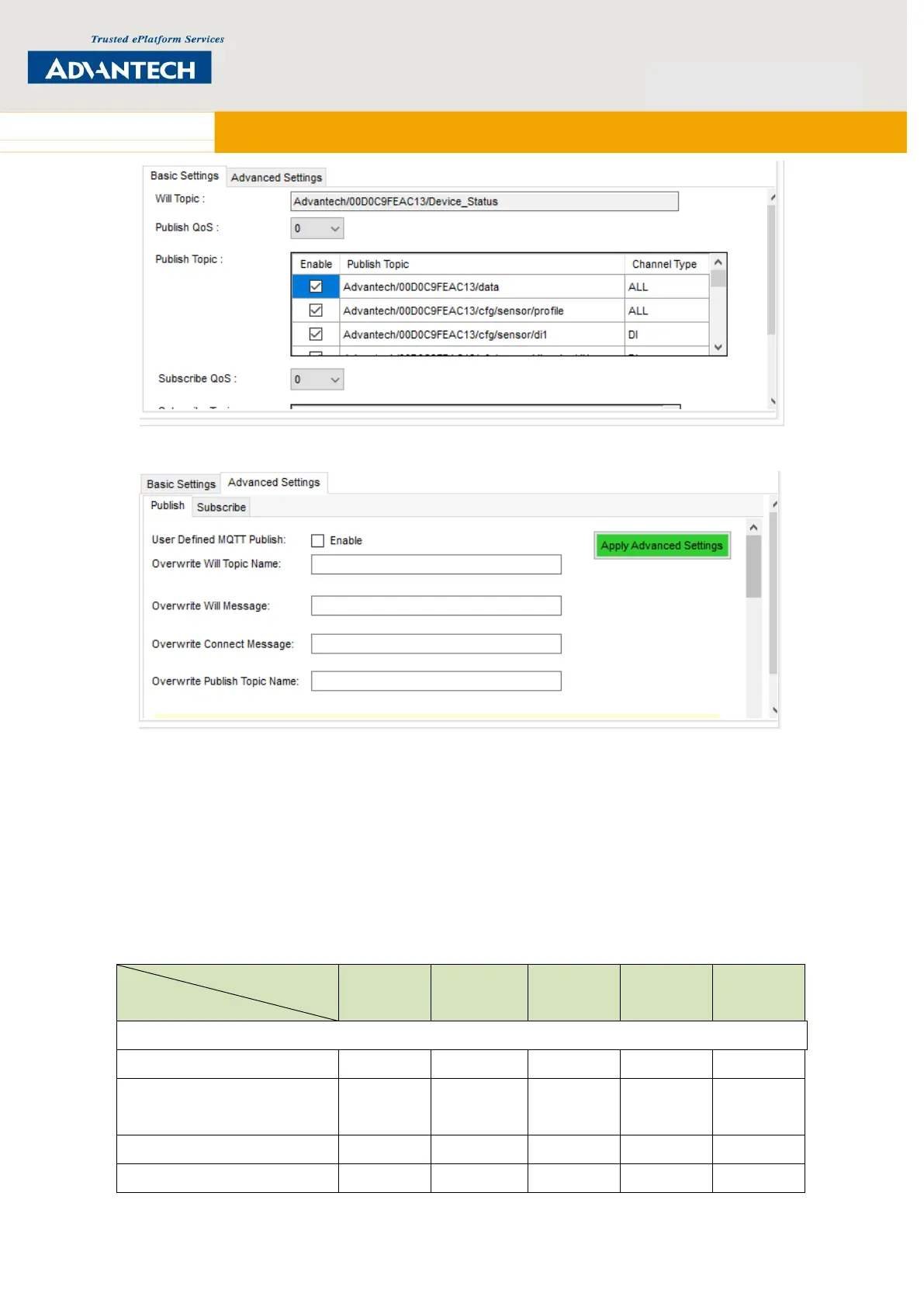Screen dimensions: 924x1307
Task: Click the Channel Type column header
Action: 664,264
